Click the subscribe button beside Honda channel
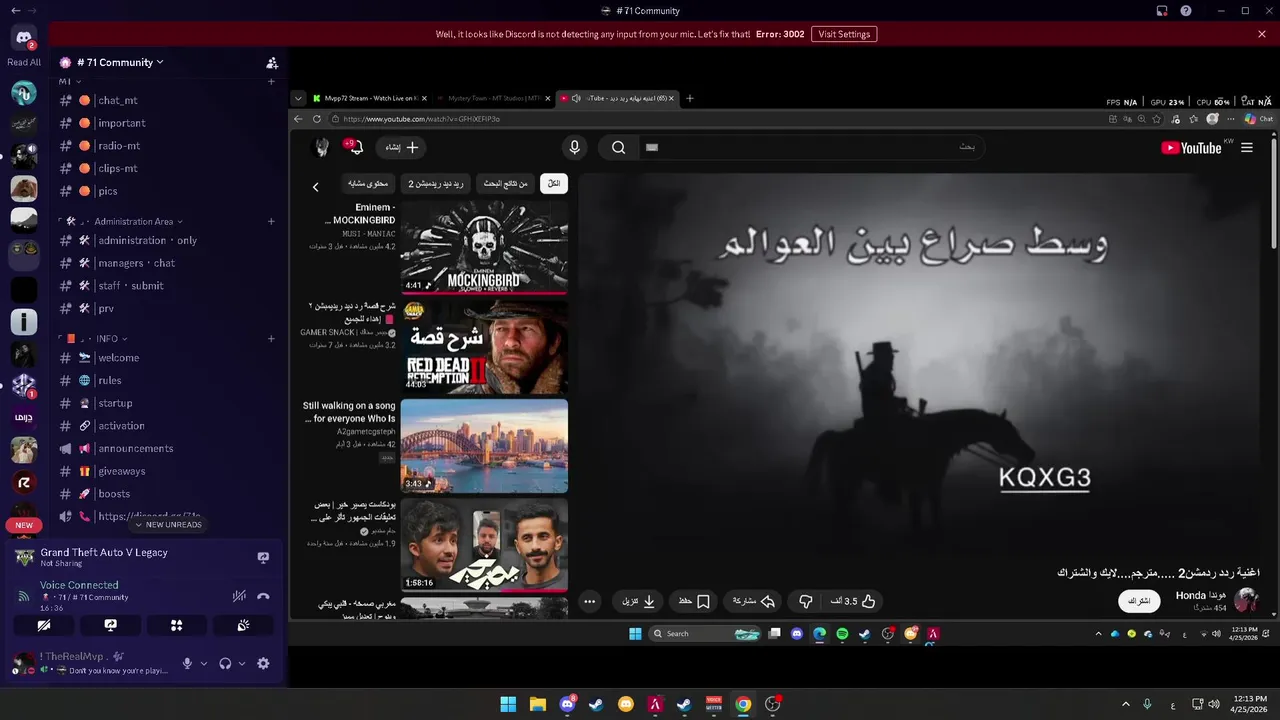Screen dimensions: 1280x720 1139,601
